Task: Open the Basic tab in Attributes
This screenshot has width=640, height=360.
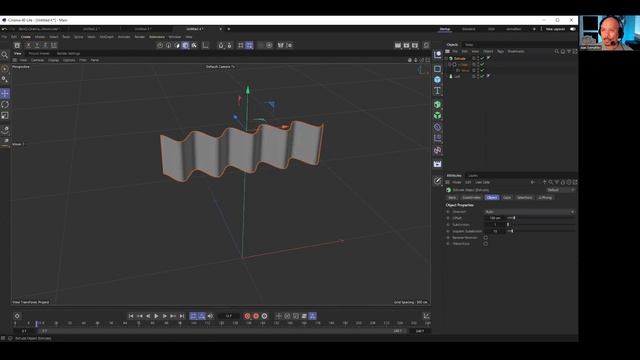Action: [452, 198]
